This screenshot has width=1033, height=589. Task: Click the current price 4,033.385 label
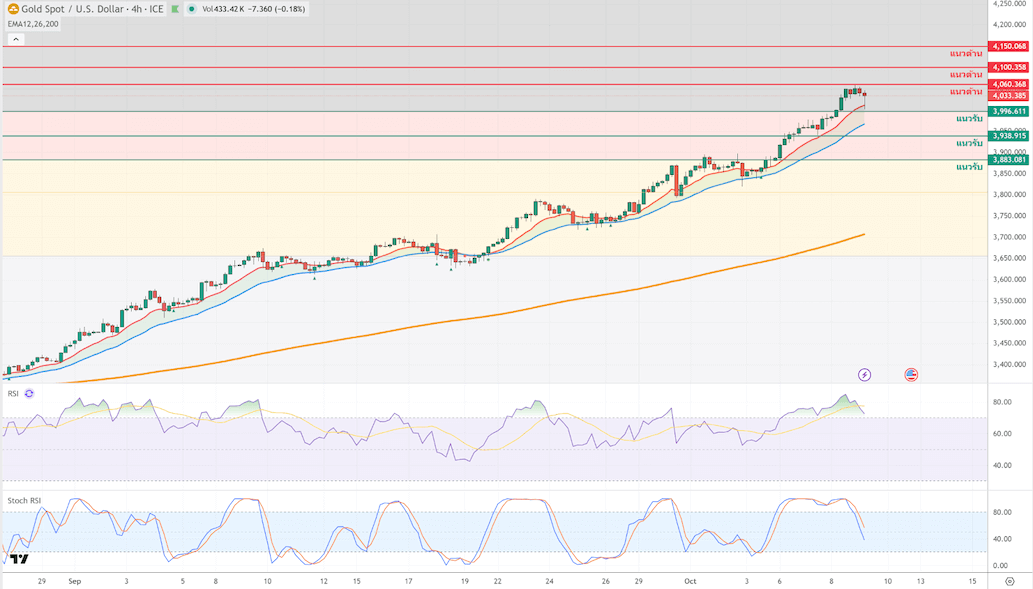(x=1008, y=95)
